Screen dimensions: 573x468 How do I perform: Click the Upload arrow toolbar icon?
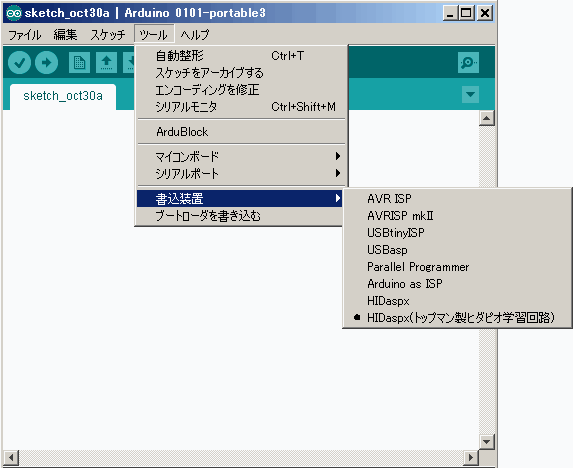(x=46, y=62)
